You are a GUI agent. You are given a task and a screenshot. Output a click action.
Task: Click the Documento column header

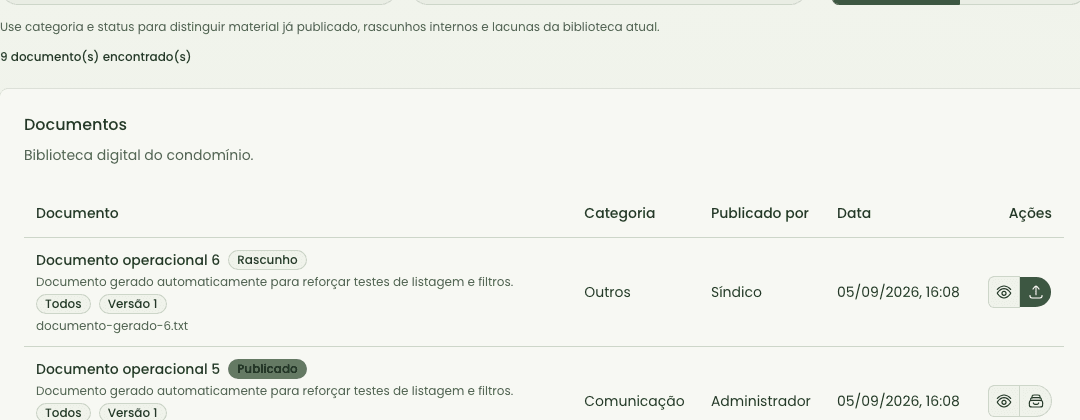tap(77, 213)
